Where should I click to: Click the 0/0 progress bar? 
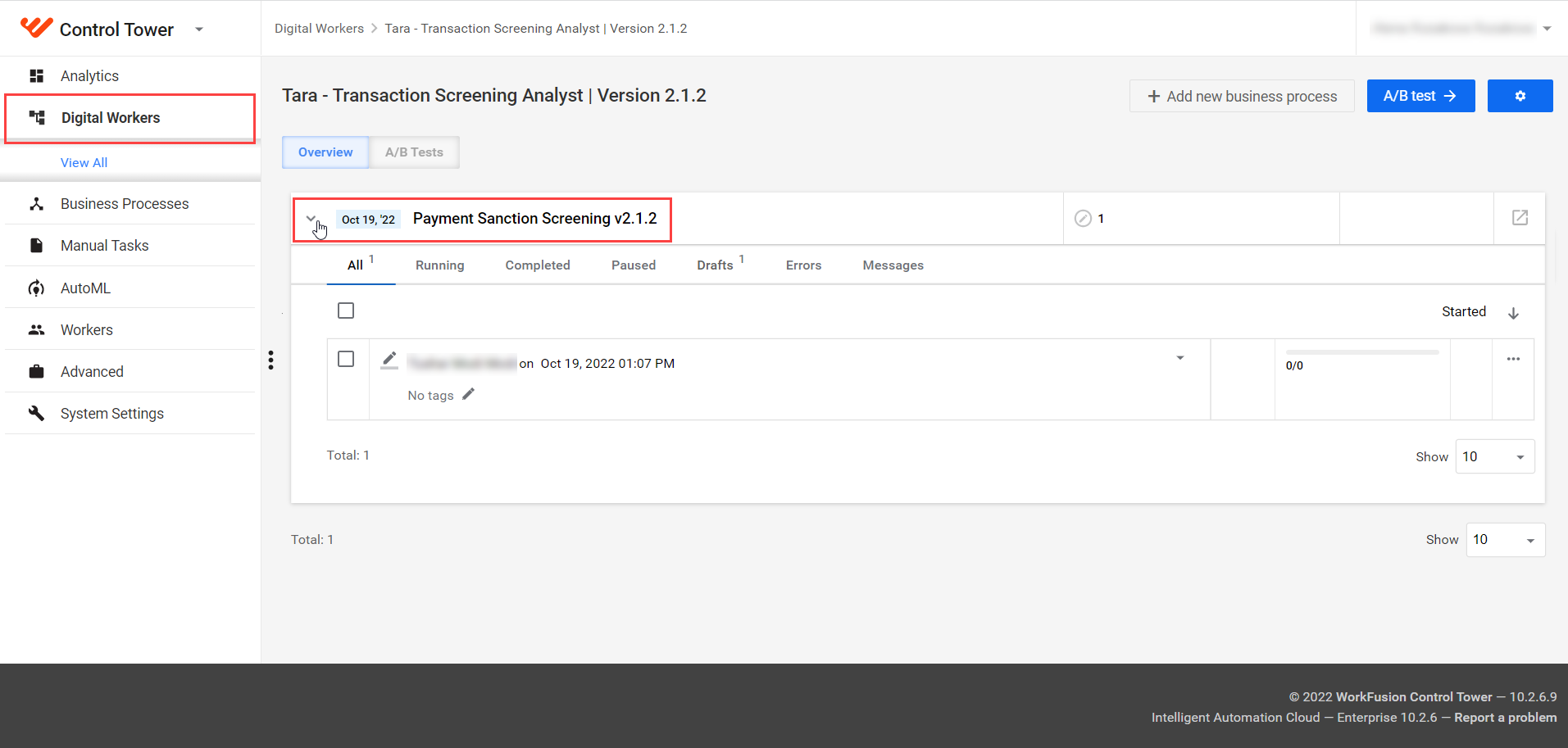point(1361,352)
